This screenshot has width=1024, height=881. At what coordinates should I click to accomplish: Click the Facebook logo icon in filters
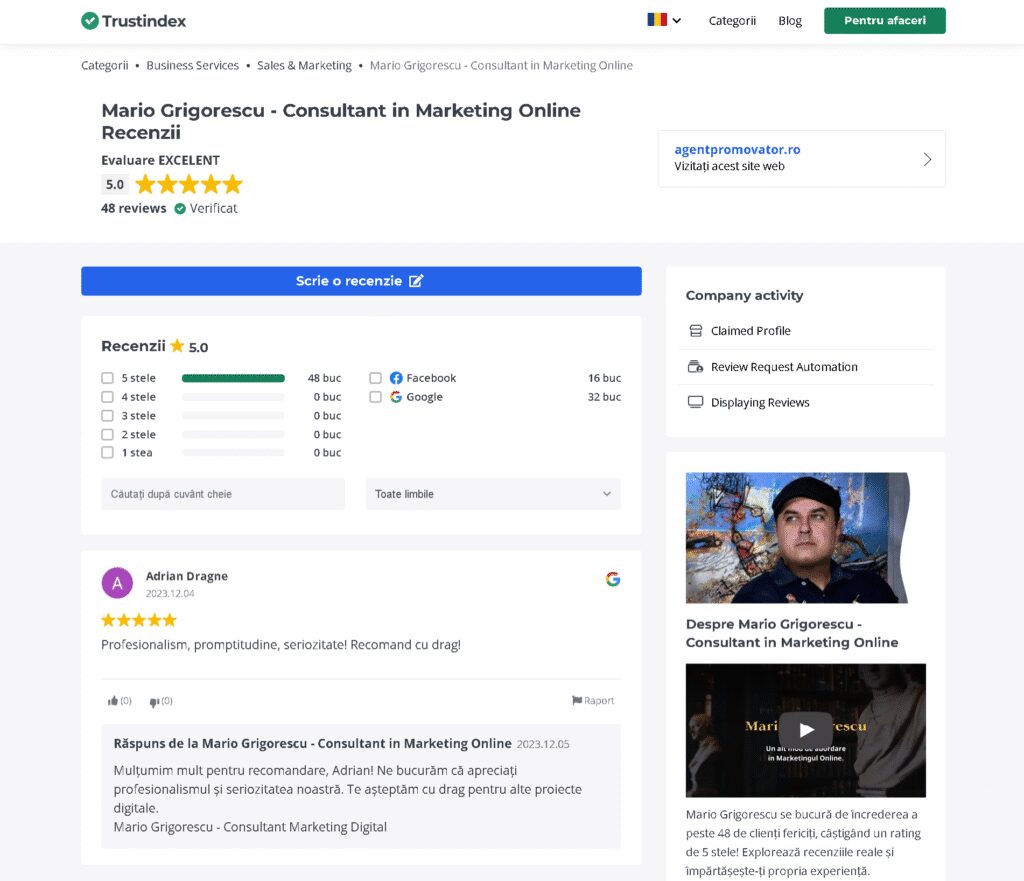tap(396, 378)
